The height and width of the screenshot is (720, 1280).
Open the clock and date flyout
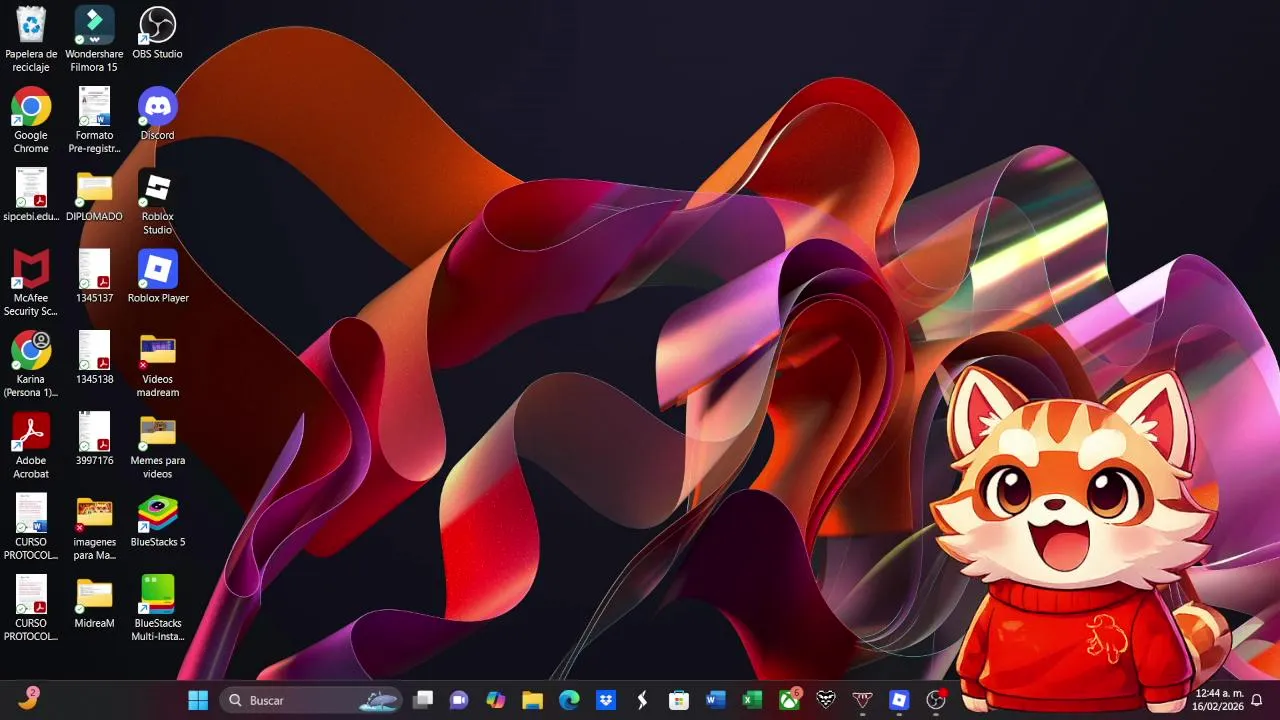point(1219,700)
